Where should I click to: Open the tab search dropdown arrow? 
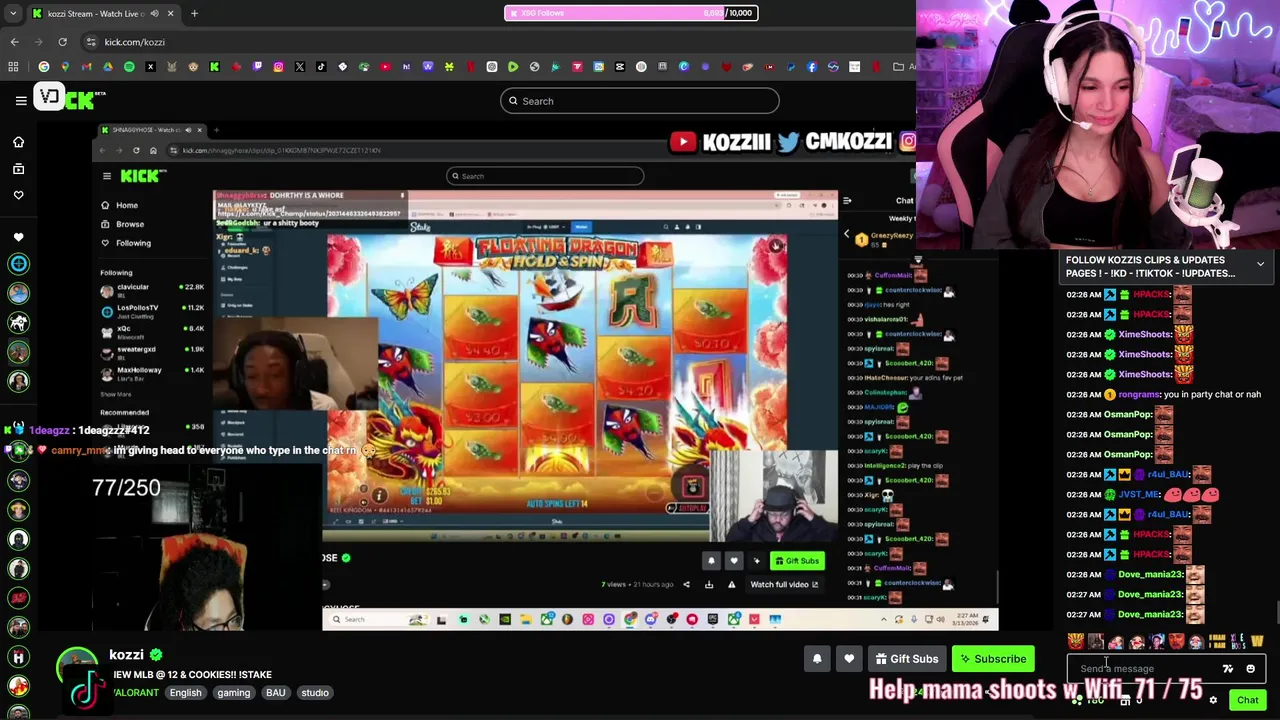[13, 13]
